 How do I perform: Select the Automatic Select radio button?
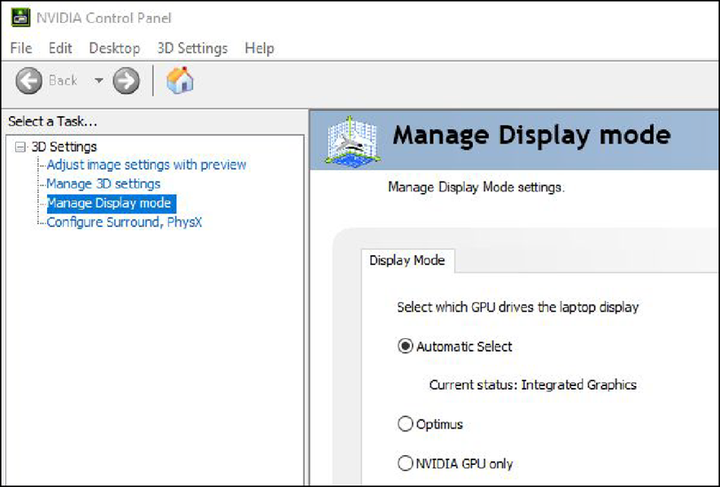405,347
